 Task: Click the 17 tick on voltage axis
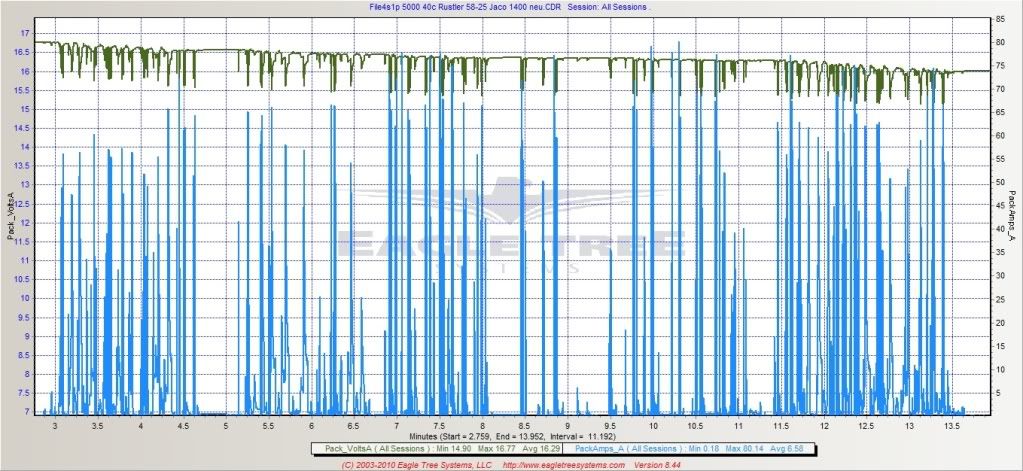[23, 33]
